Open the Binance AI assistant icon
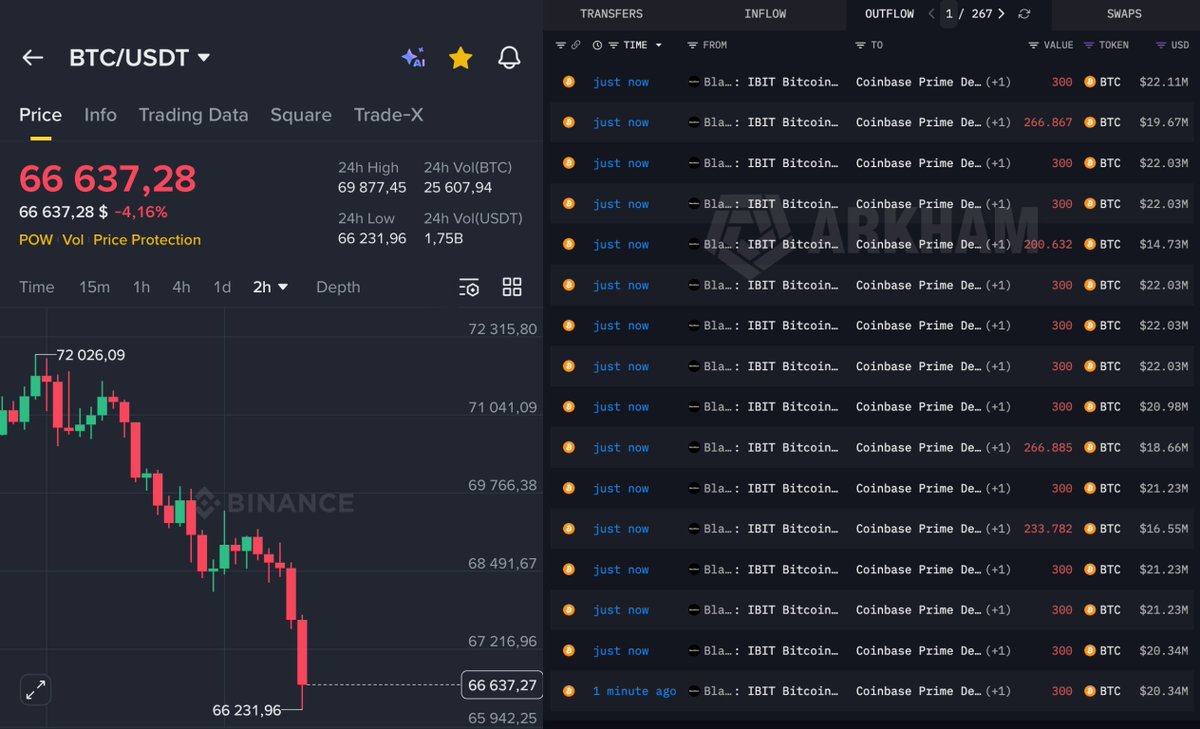This screenshot has height=729, width=1200. (413, 57)
